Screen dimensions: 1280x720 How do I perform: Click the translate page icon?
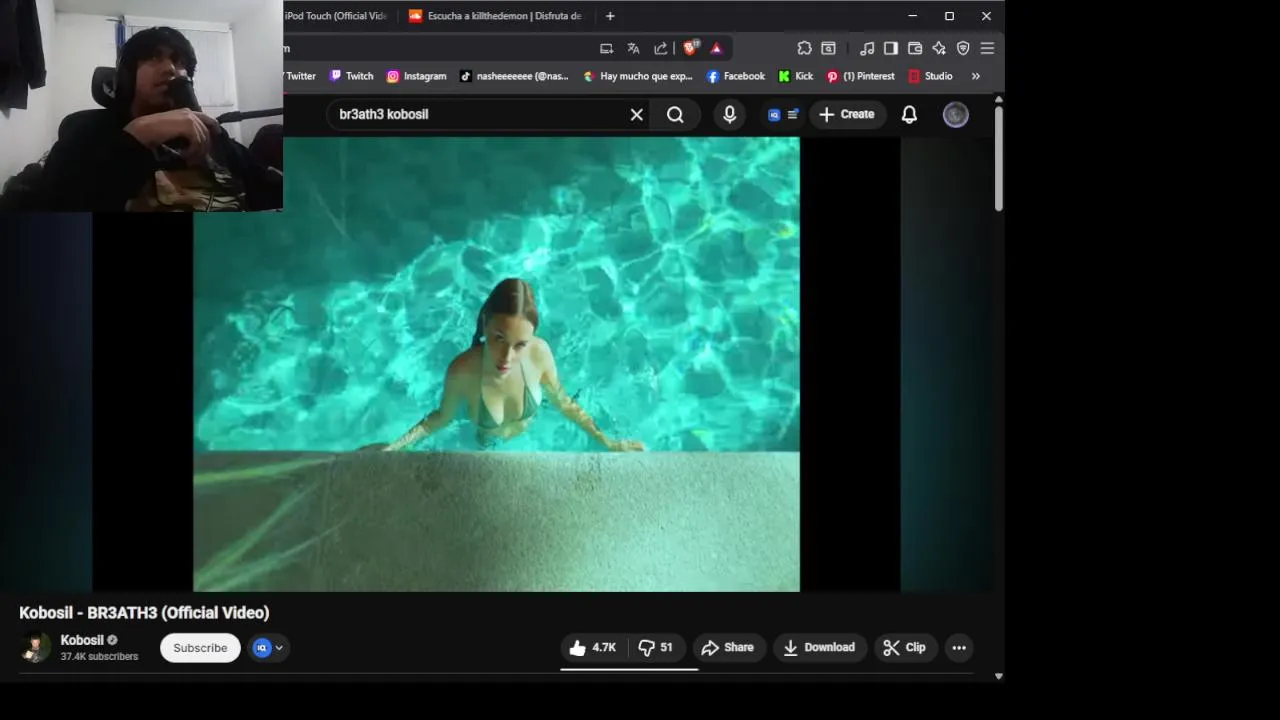coord(633,48)
